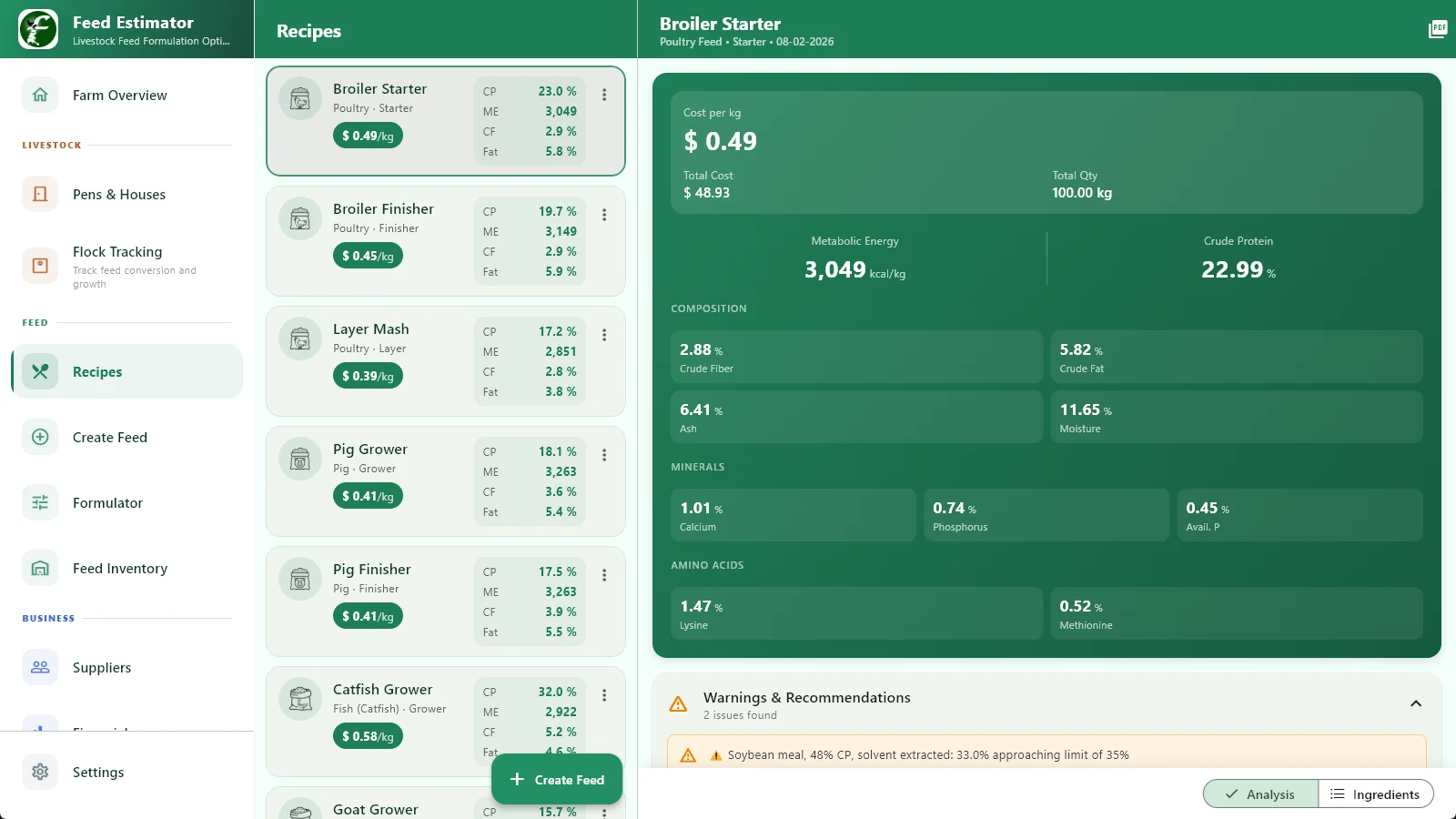The image size is (1456, 819).
Task: Click the Suppliers people icon
Action: [x=40, y=667]
